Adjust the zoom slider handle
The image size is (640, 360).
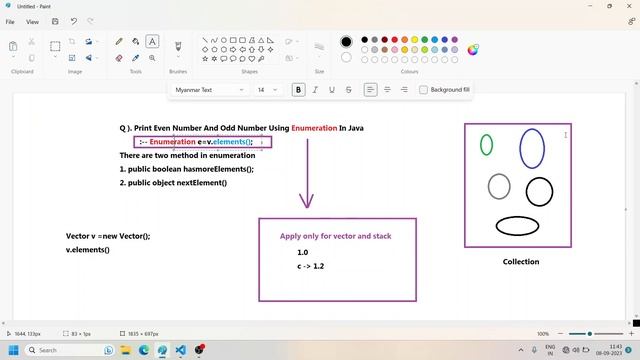tap(589, 333)
